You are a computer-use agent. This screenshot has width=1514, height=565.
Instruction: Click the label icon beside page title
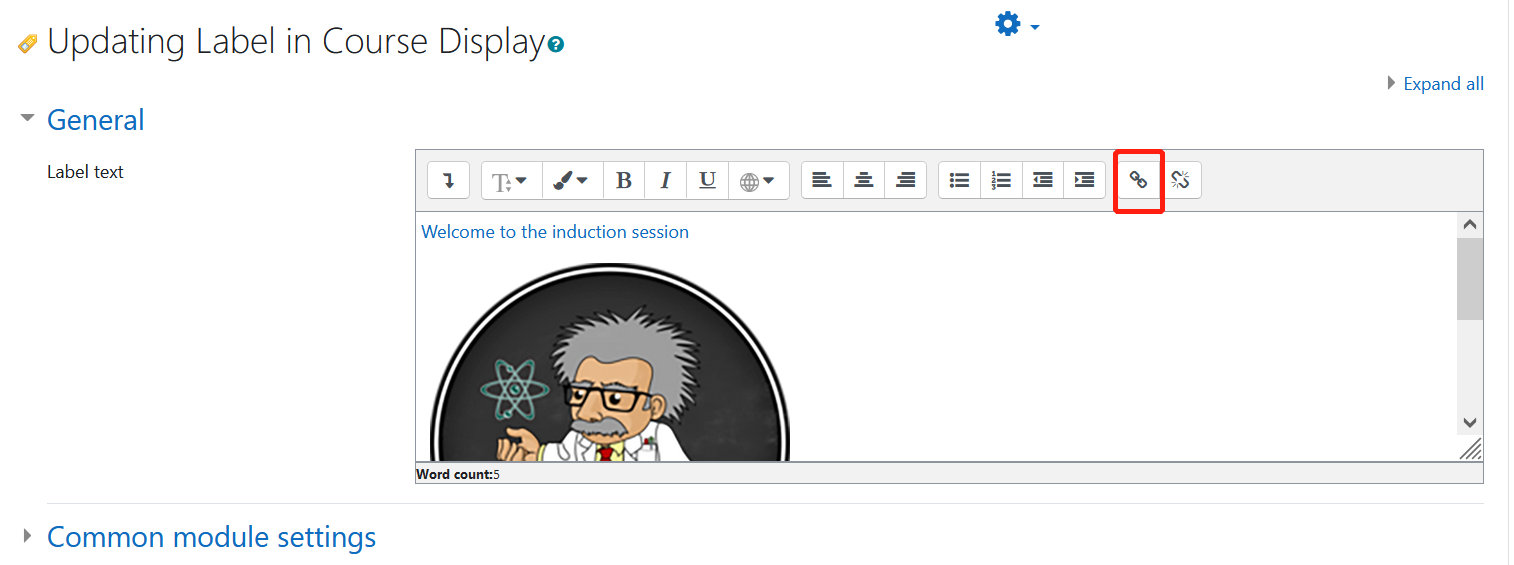(x=28, y=44)
